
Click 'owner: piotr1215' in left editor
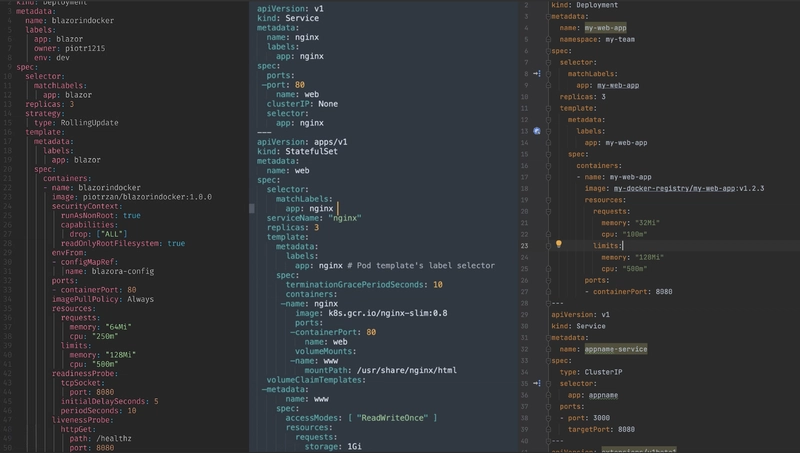(69, 48)
